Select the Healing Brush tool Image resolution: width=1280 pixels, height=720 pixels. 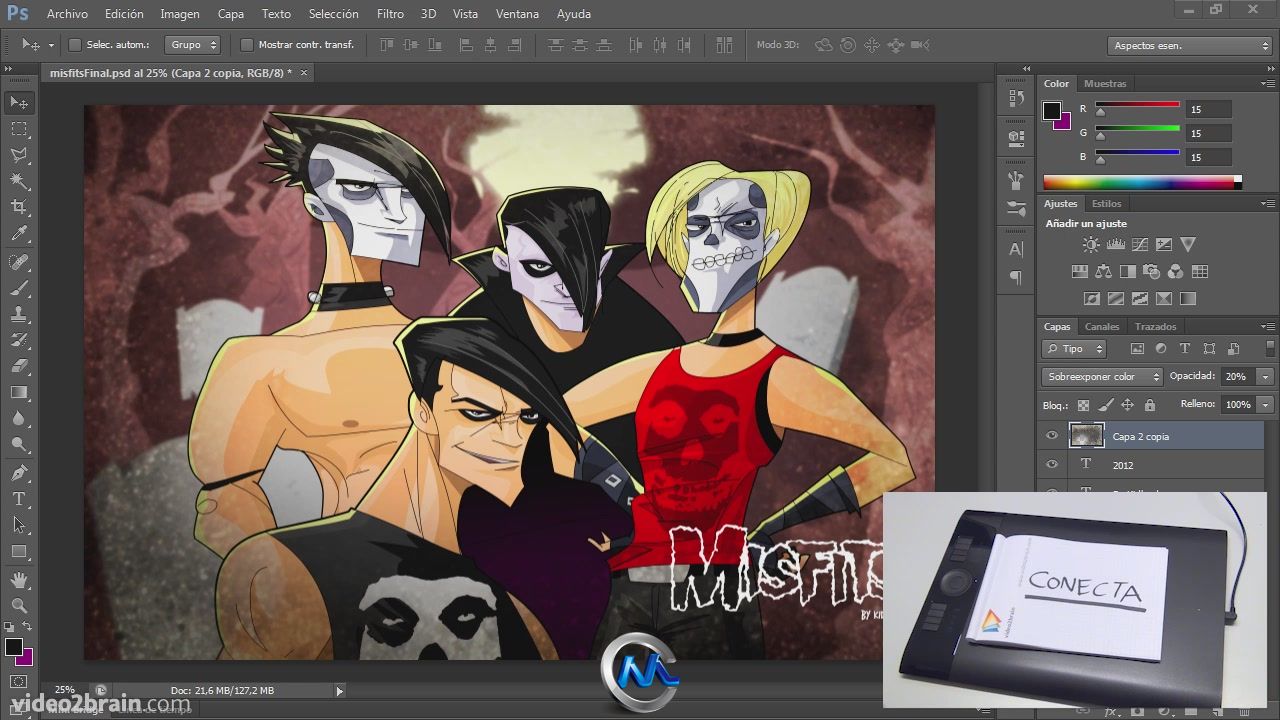point(19,262)
